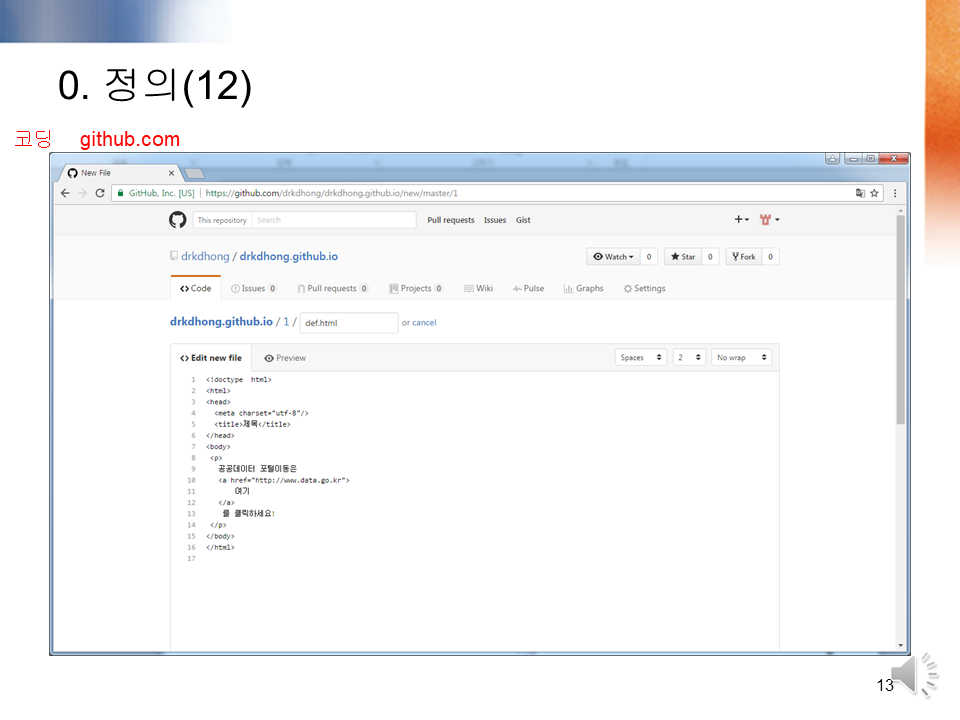
Task: Switch to the Preview tab
Action: 285,358
